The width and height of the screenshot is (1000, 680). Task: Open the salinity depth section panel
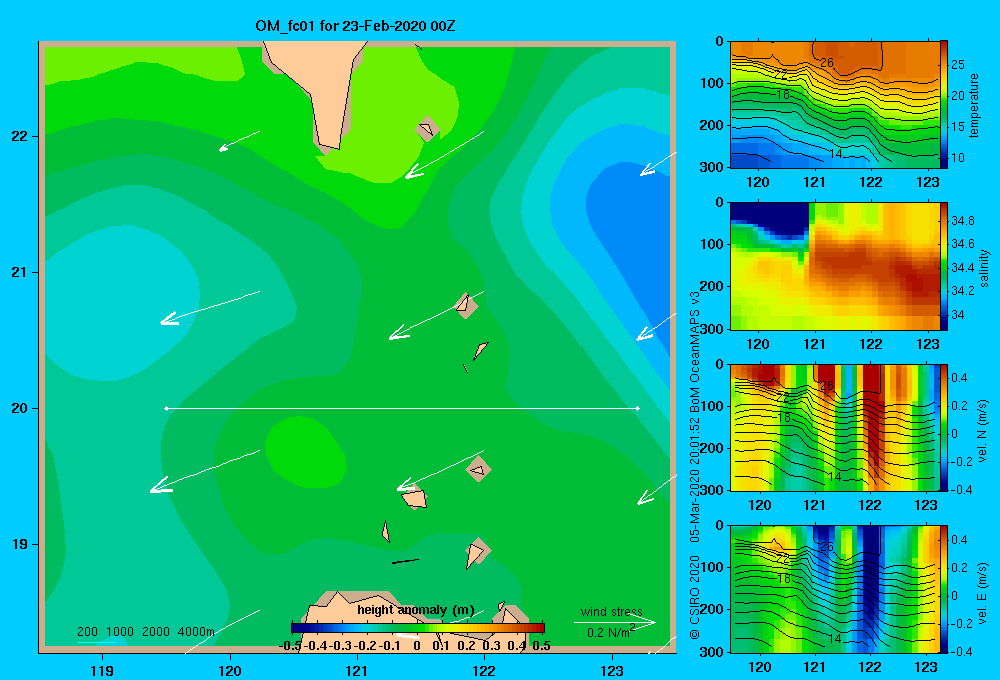click(834, 266)
